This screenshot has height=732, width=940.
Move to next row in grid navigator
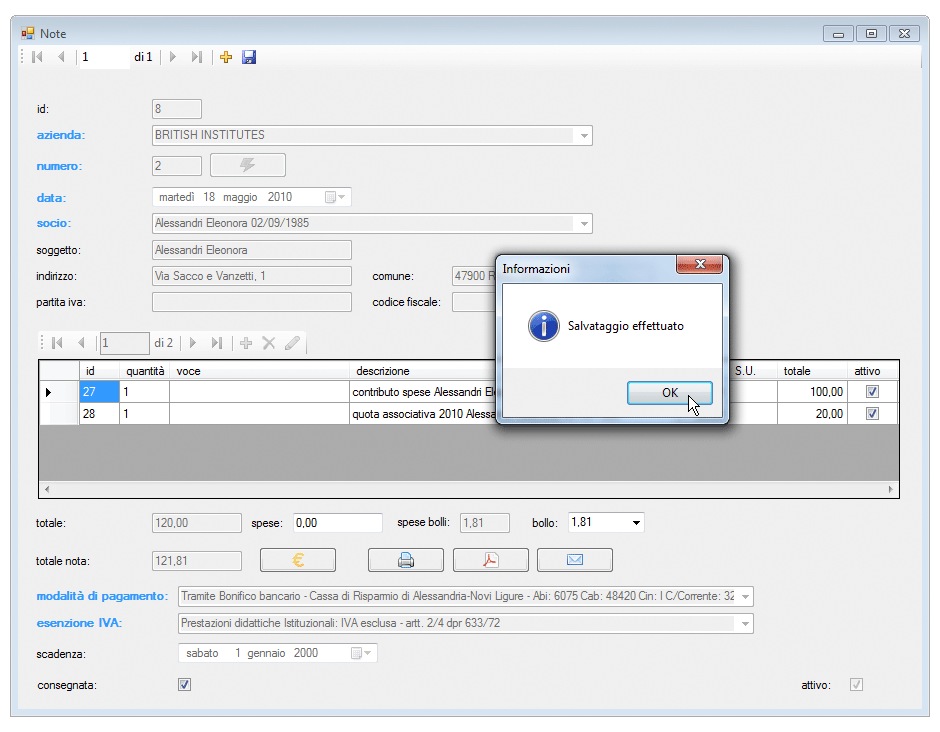[193, 343]
